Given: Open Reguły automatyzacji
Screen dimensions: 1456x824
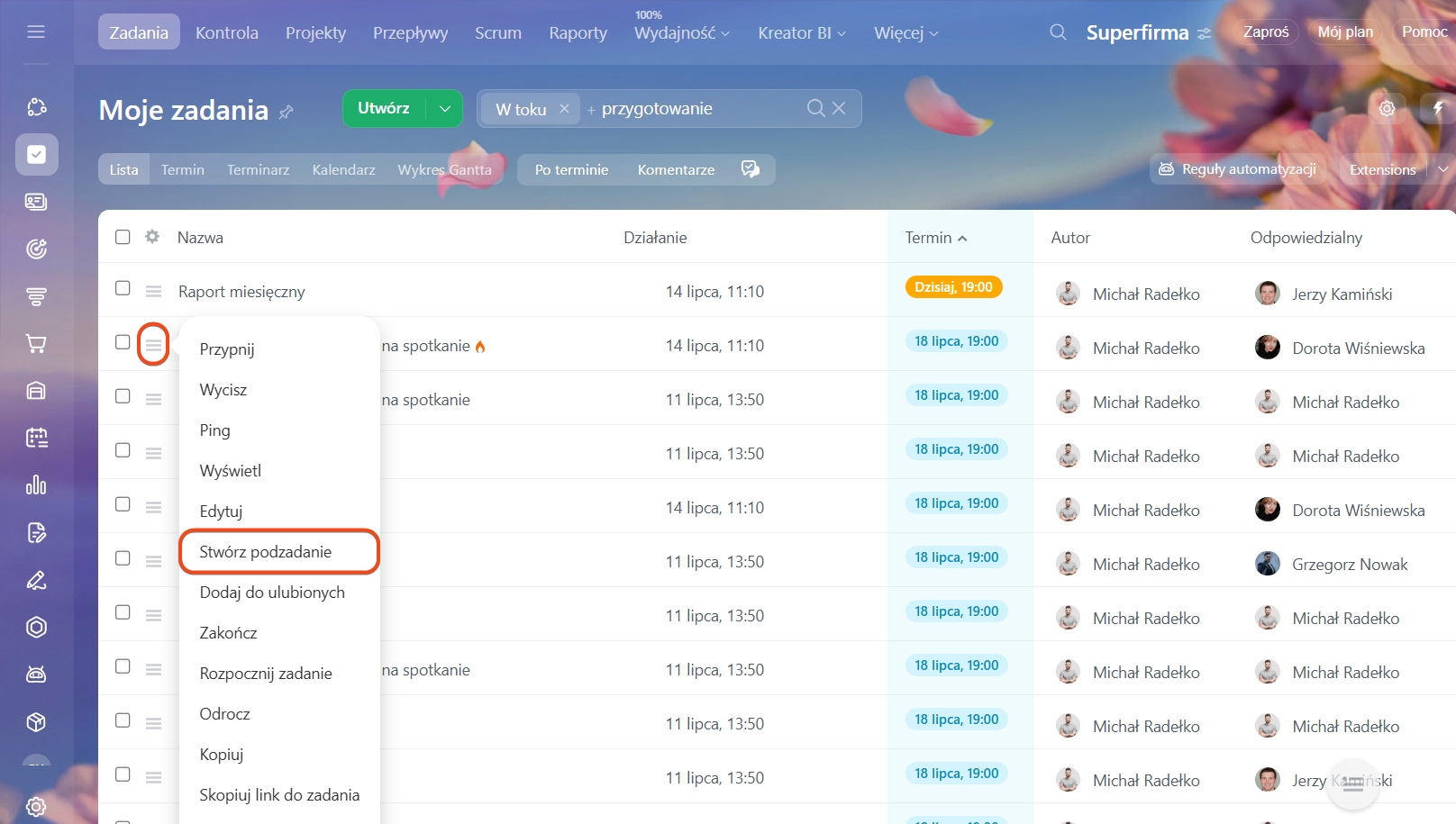Looking at the screenshot, I should coord(1237,169).
